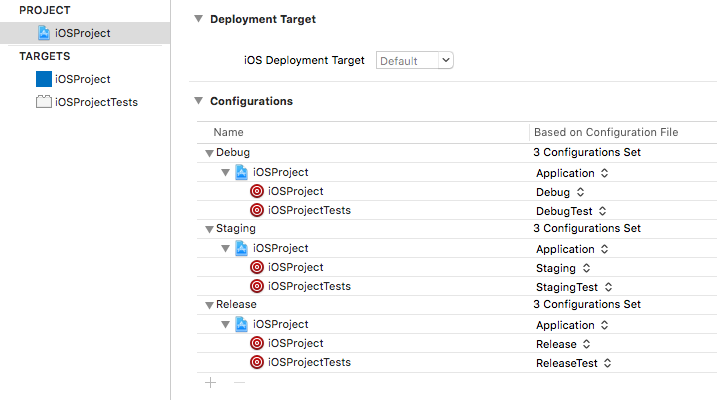Collapse iOSProject under Staging configuration
Viewport: 717px width, 400px height.
[225, 248]
